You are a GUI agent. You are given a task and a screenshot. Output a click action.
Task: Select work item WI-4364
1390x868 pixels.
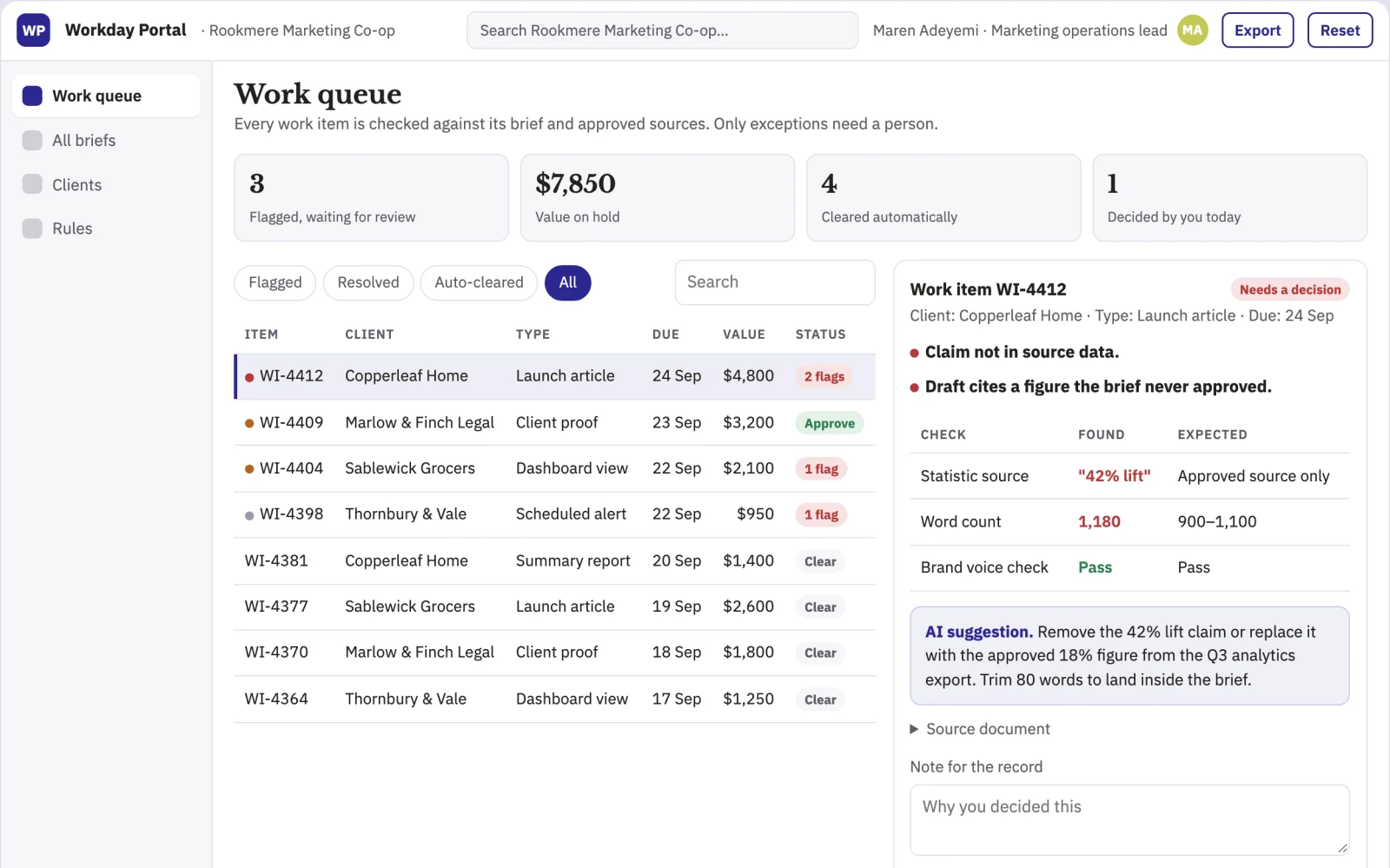554,699
